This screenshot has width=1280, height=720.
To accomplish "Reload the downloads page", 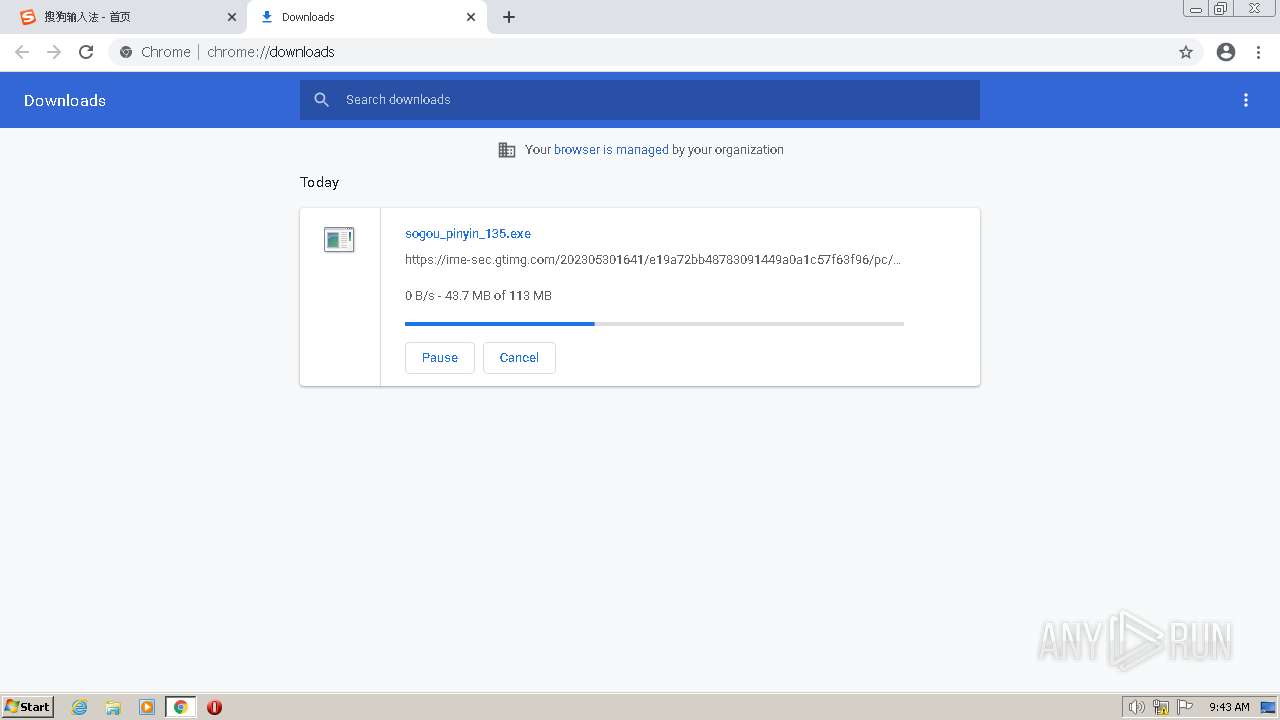I will (86, 52).
